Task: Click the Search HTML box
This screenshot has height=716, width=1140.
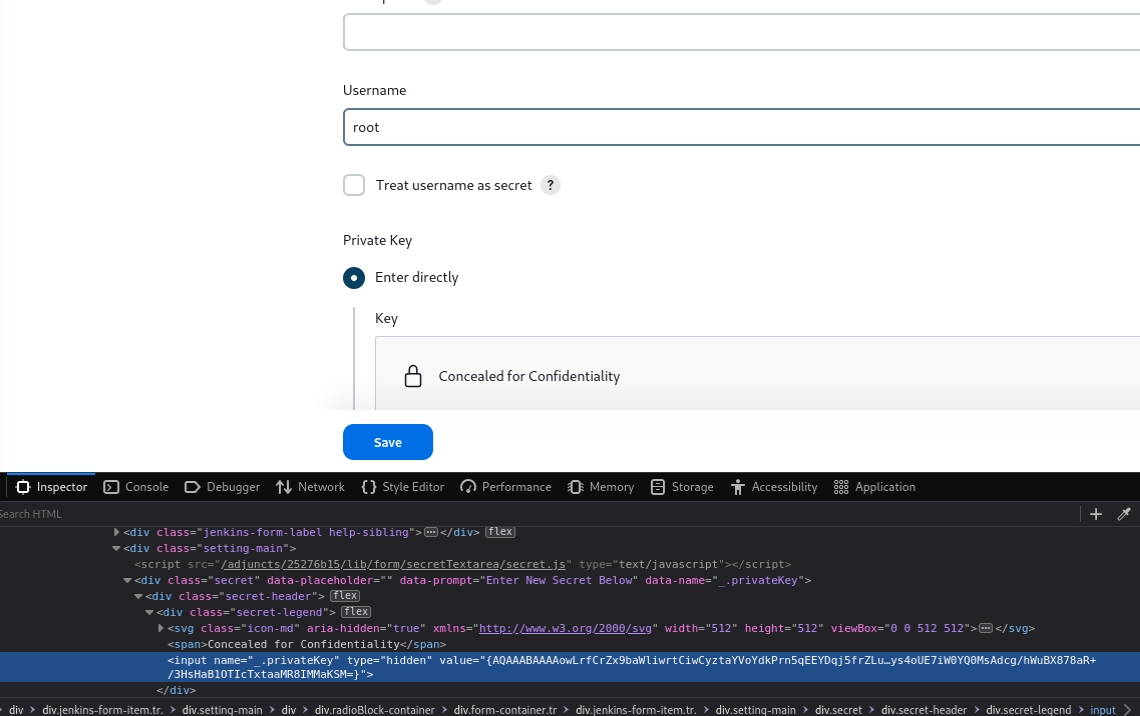Action: click(x=538, y=514)
